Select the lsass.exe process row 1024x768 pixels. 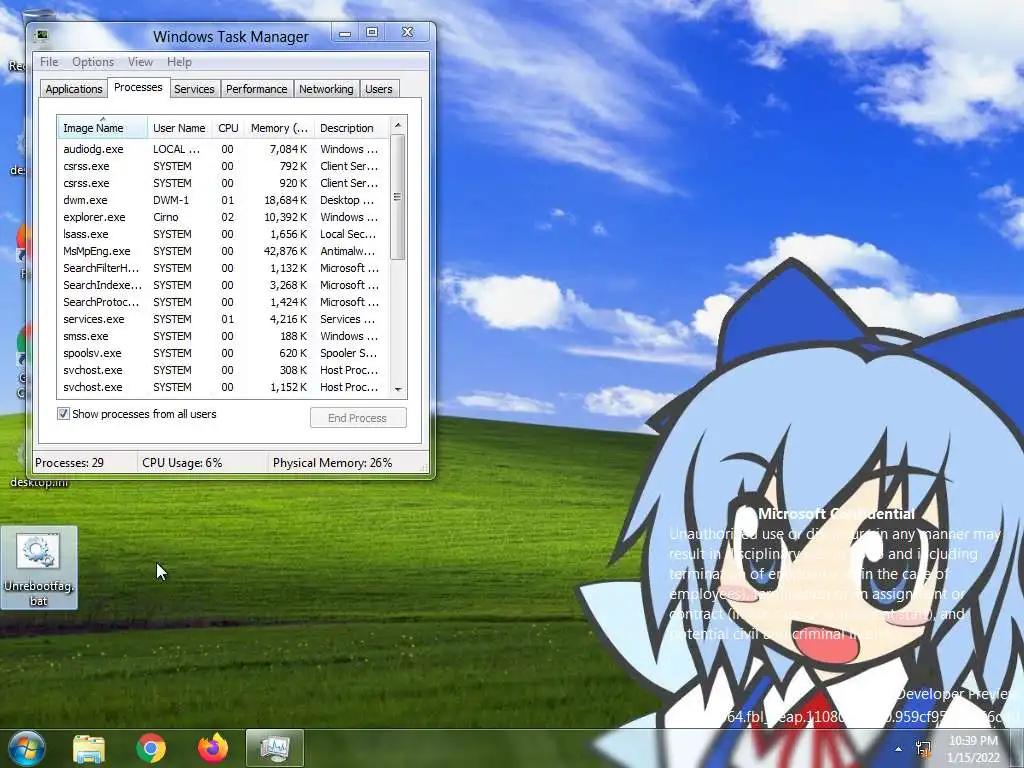point(223,234)
